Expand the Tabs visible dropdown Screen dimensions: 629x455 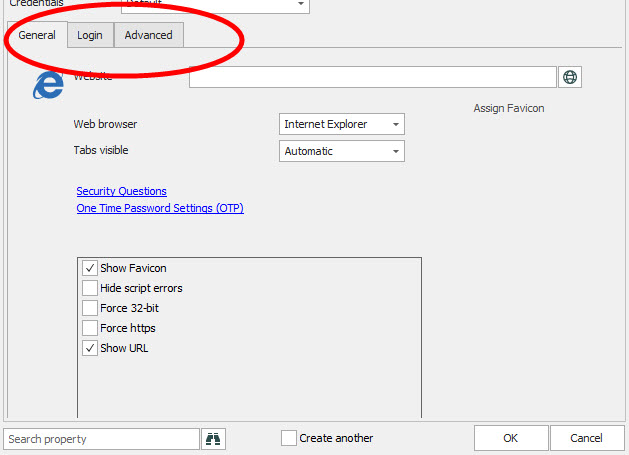point(341,151)
